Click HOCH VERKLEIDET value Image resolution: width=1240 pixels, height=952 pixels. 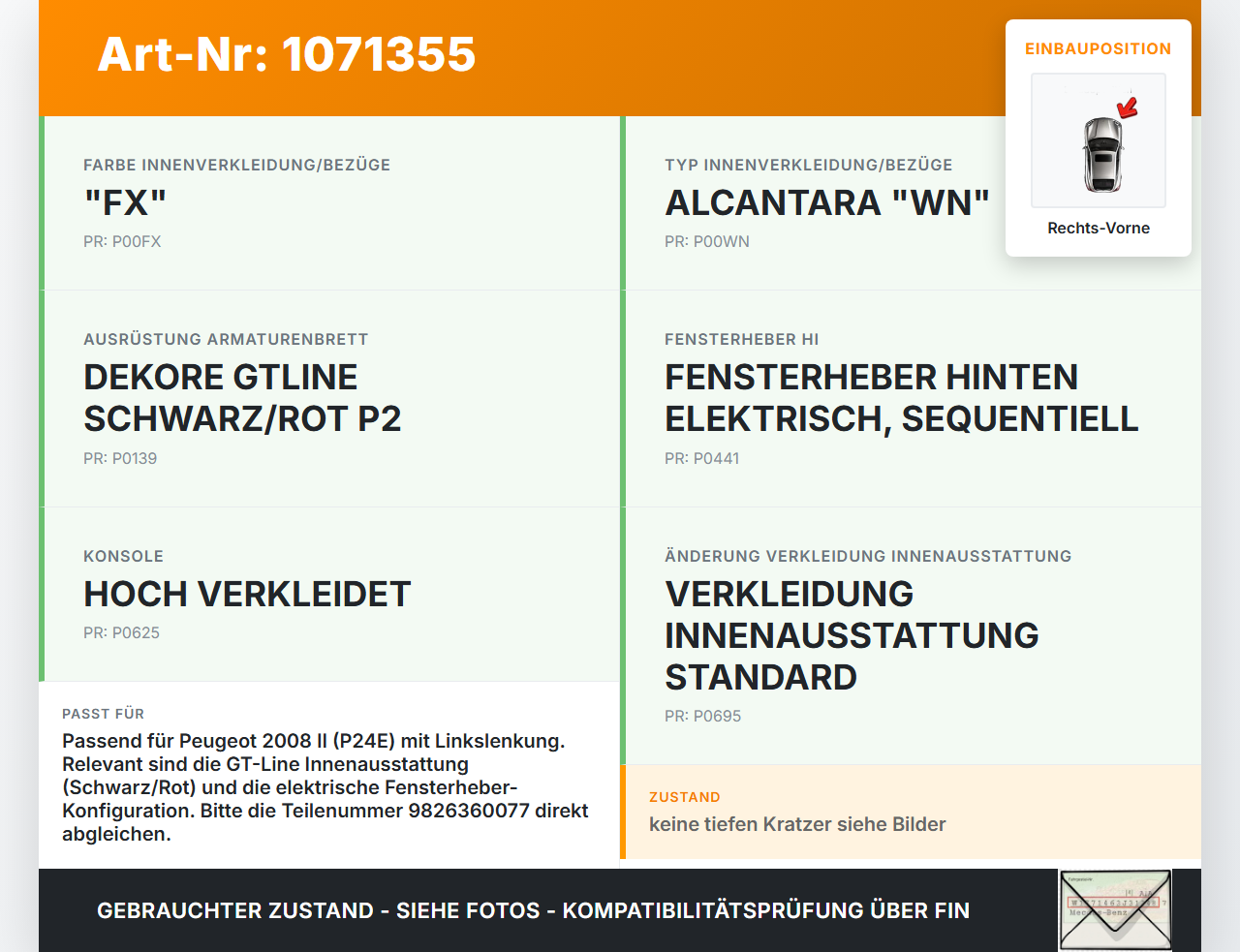pos(247,594)
